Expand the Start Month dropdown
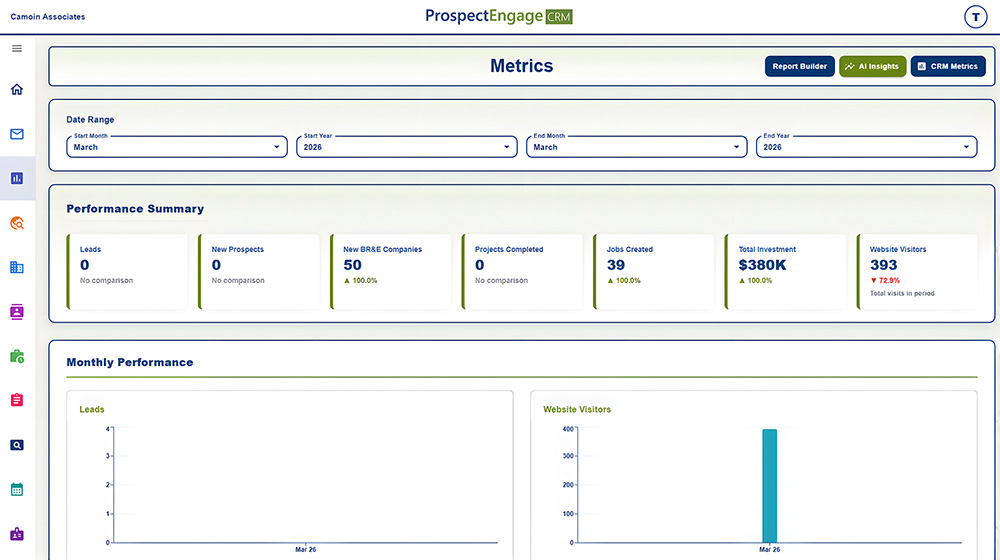The image size is (1000, 560). point(177,147)
